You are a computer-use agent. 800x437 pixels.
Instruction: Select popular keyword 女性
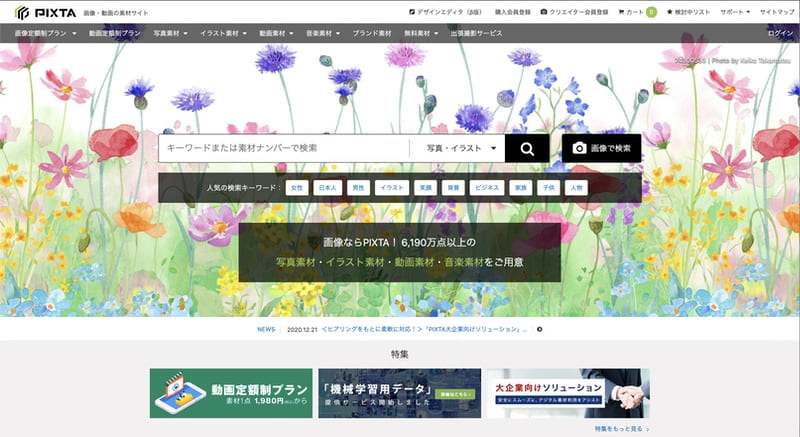297,188
